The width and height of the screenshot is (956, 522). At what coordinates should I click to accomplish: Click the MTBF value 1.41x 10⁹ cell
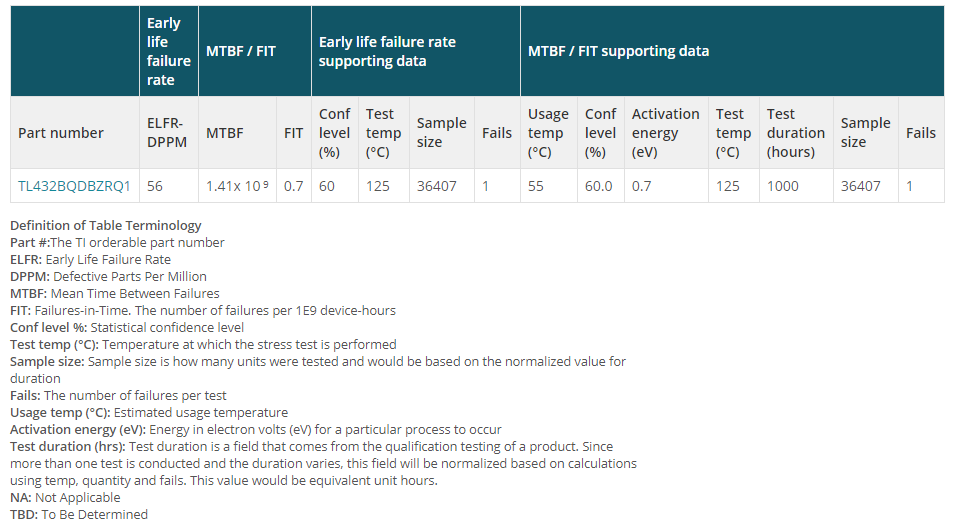tap(237, 186)
